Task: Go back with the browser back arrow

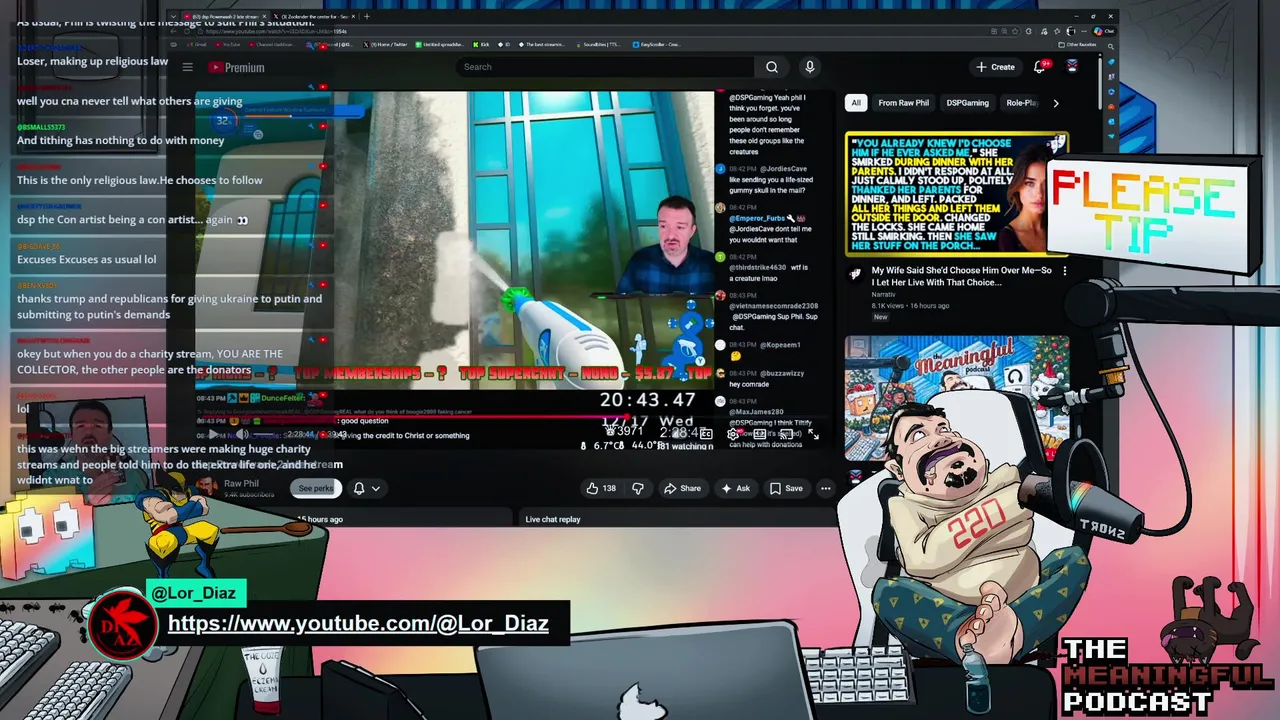Action: [173, 31]
